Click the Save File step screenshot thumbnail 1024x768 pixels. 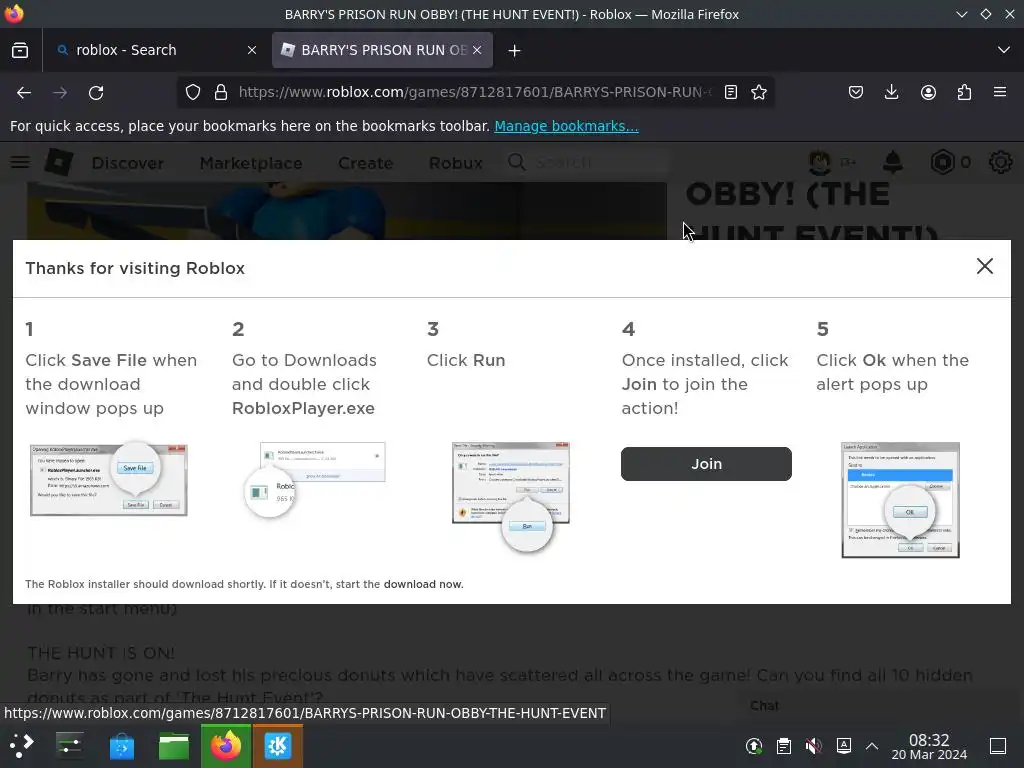109,480
